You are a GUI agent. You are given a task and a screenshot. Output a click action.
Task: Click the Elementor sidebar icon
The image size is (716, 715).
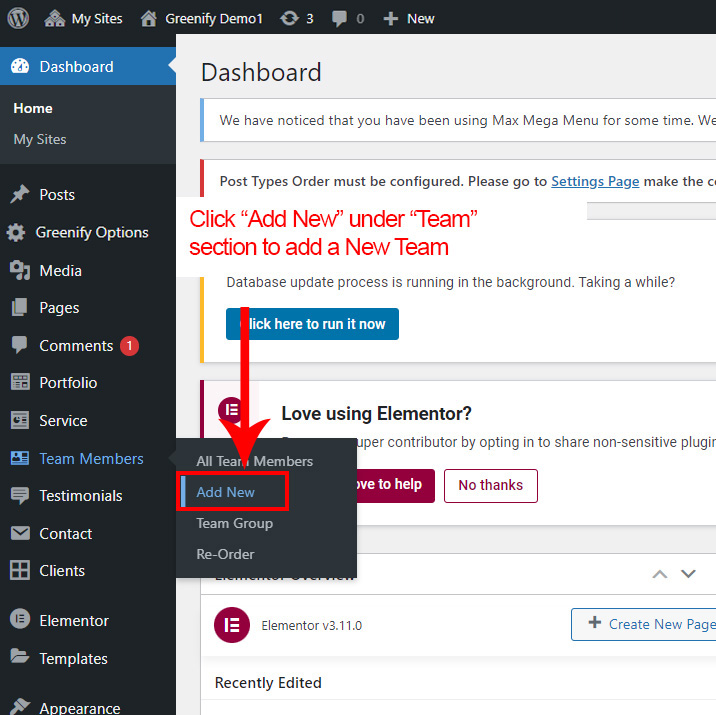point(19,621)
